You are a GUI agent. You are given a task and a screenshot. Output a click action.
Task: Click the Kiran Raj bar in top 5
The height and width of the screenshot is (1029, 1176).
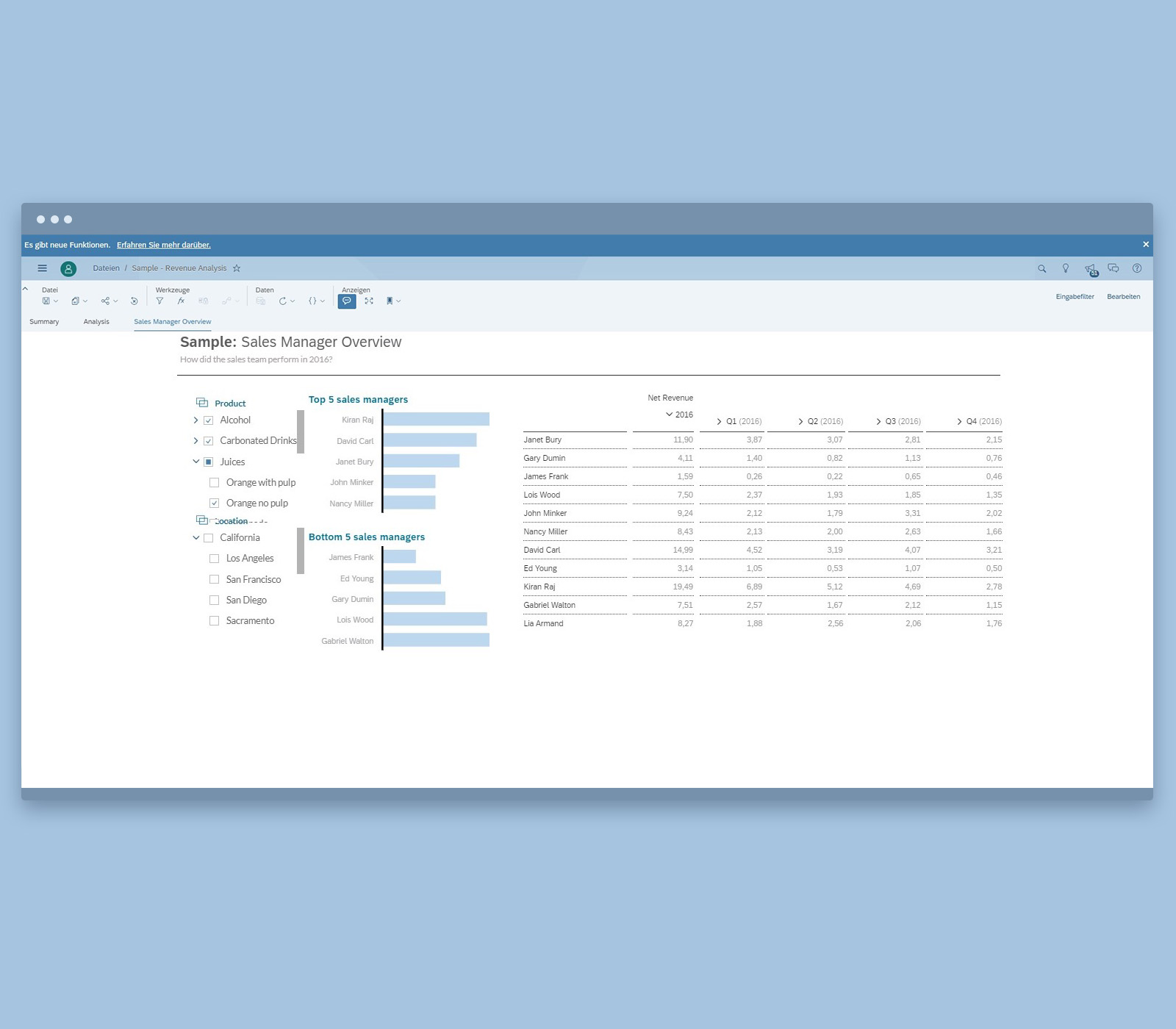(x=437, y=419)
